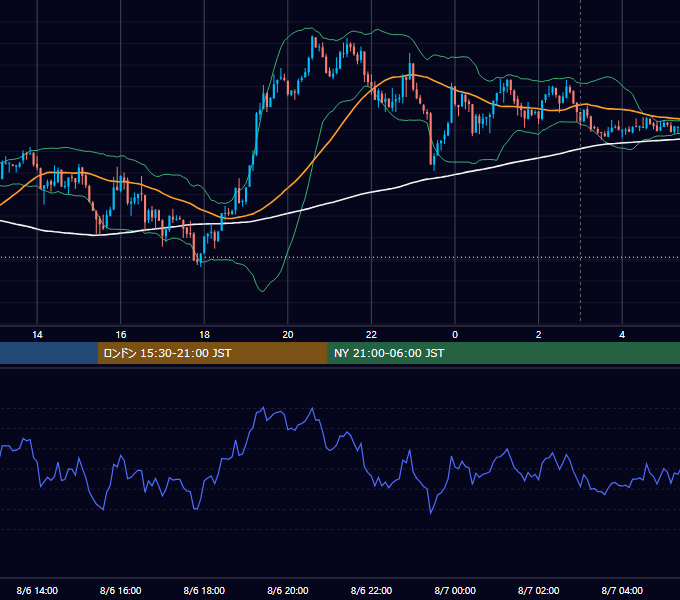680x600 pixels.
Task: Click the '18' hour label on price chart axis
Action: (204, 335)
